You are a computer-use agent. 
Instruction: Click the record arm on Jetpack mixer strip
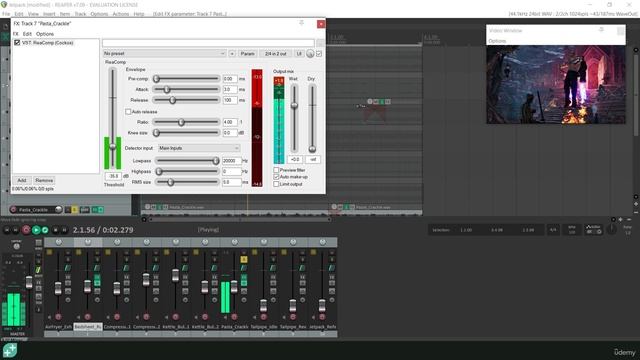(x=322, y=317)
